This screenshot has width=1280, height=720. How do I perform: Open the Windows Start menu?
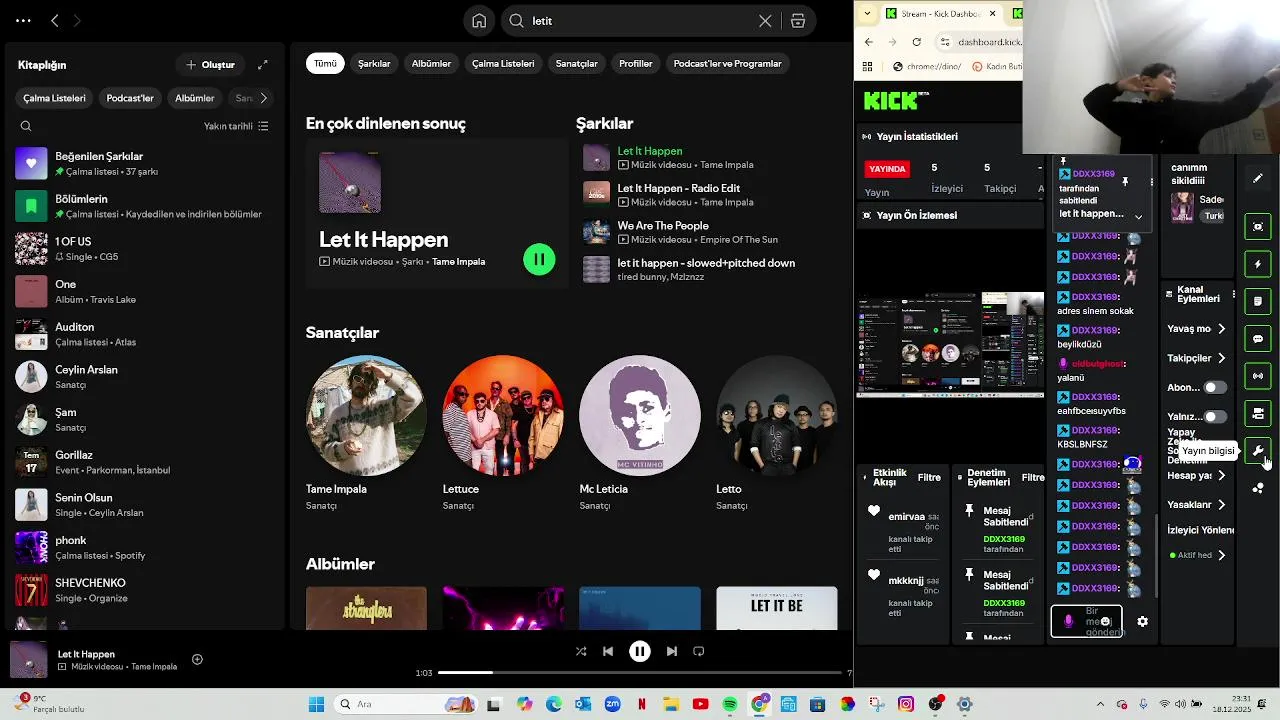pos(316,704)
